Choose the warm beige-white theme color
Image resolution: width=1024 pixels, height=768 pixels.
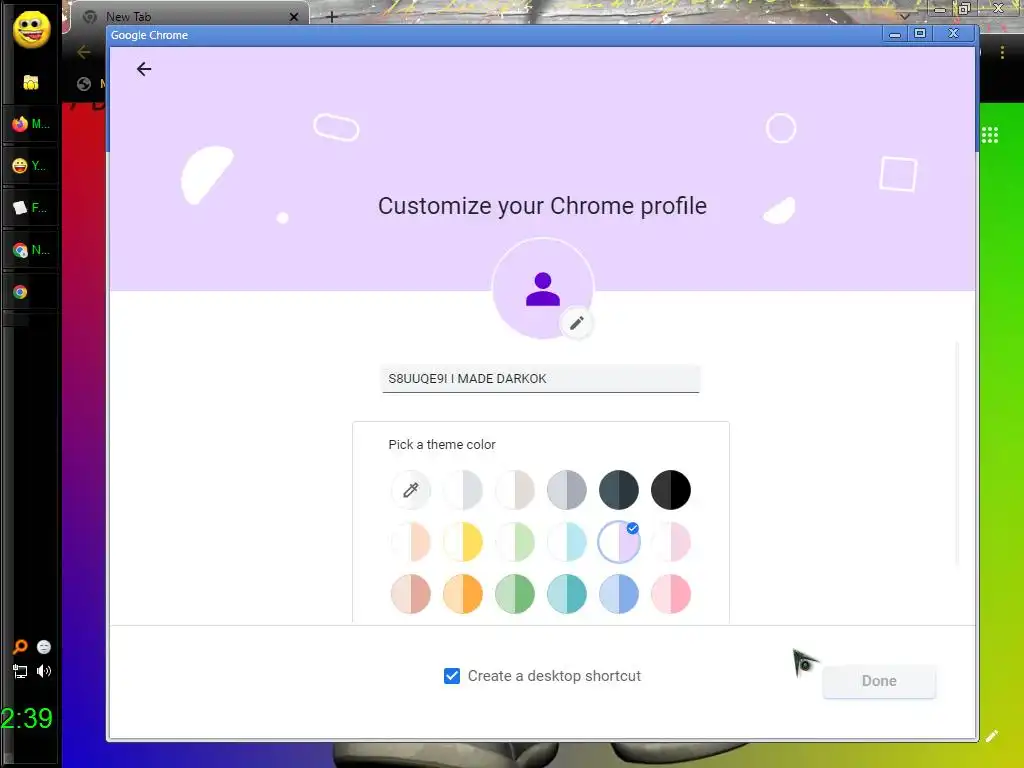point(515,490)
